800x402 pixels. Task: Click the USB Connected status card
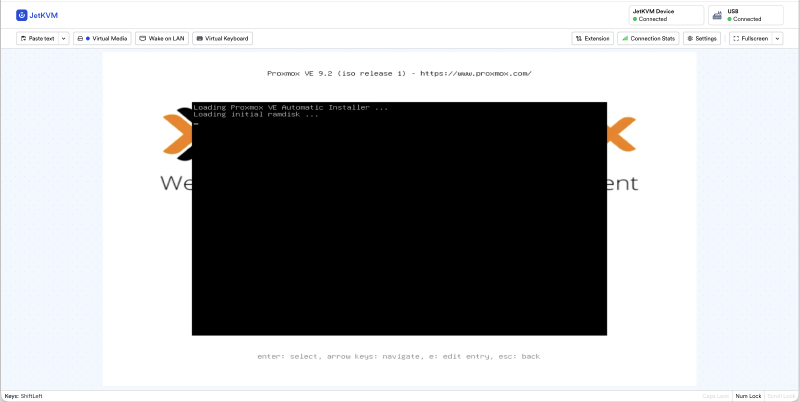[745, 15]
